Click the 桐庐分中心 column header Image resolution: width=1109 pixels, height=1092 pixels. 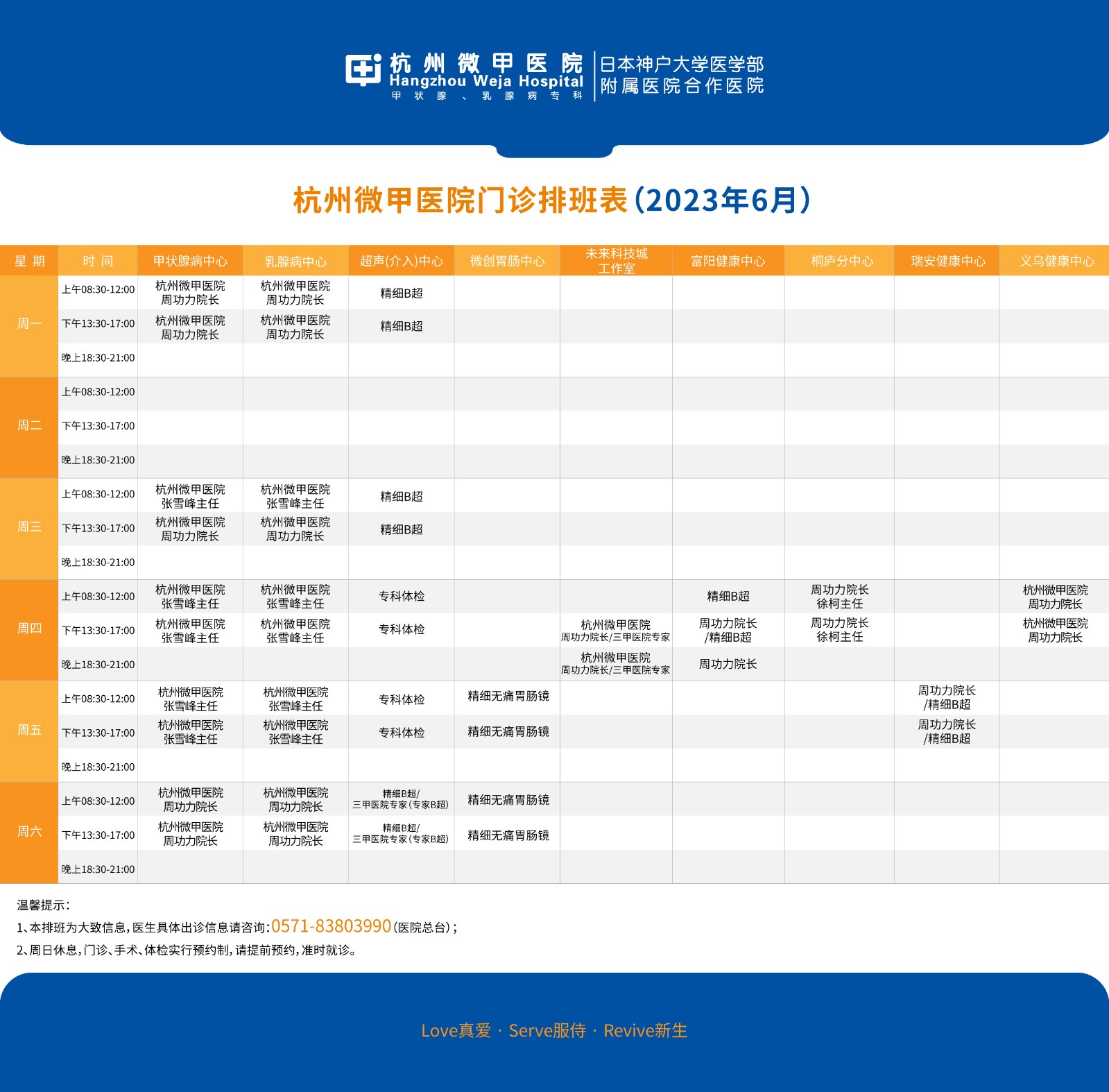[x=839, y=261]
